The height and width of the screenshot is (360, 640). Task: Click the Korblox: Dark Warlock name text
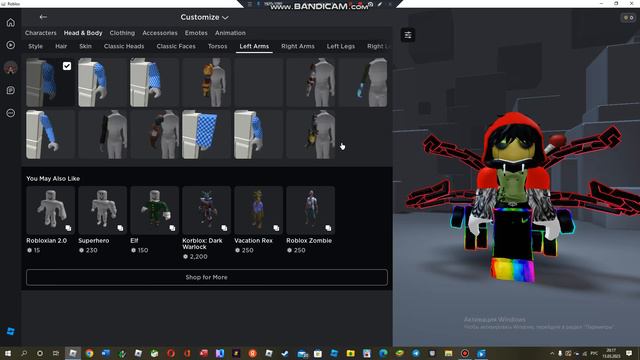tap(202, 244)
